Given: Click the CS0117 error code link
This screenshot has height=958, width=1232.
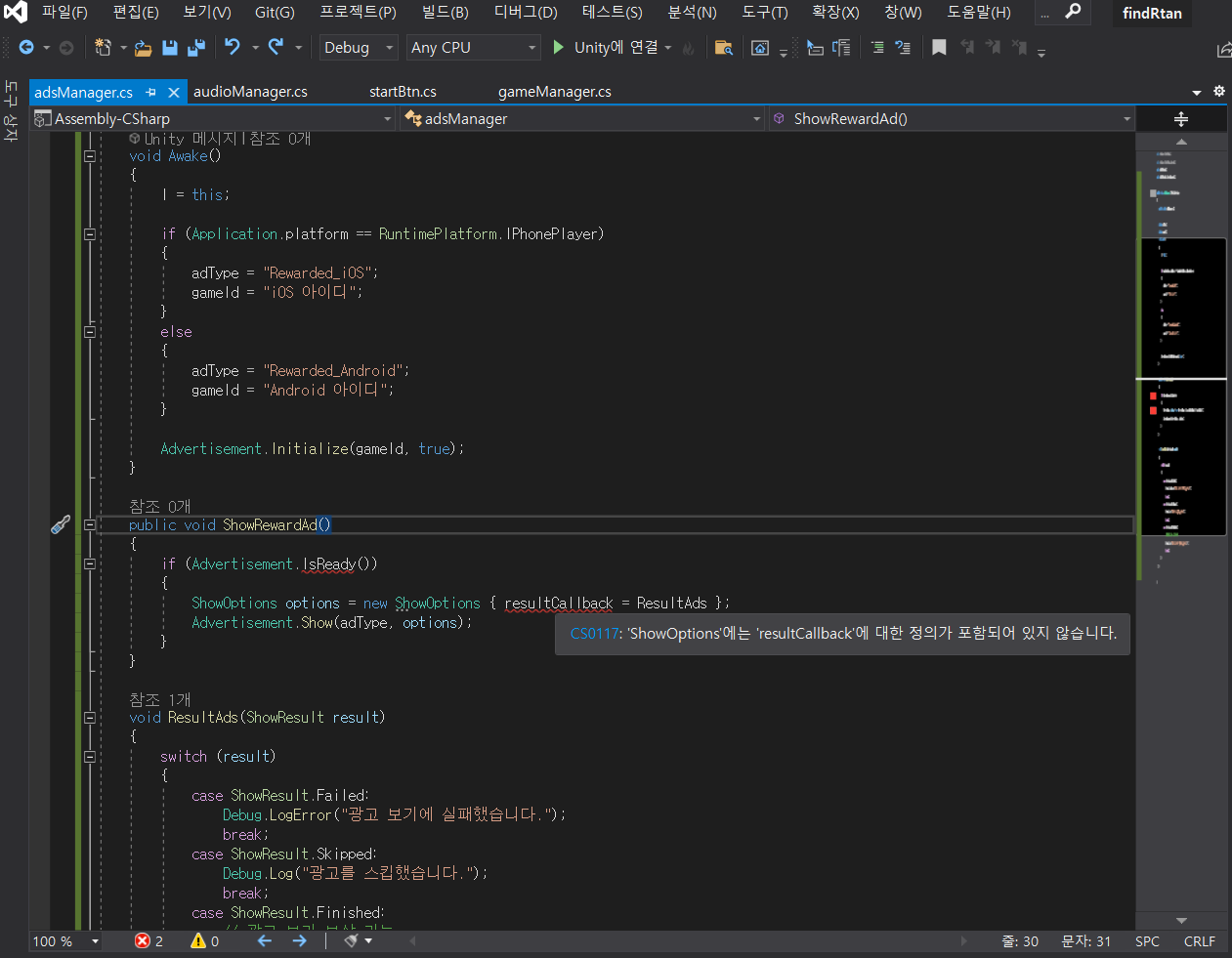Looking at the screenshot, I should 595,634.
